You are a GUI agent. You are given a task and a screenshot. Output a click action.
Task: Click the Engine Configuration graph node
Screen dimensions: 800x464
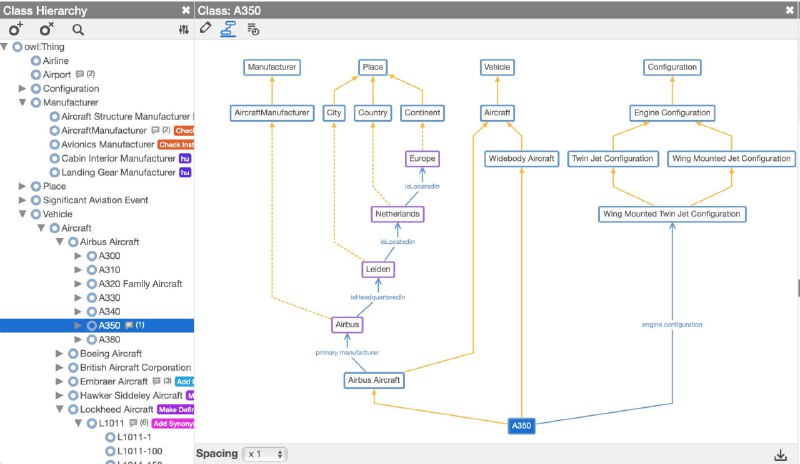(x=672, y=113)
